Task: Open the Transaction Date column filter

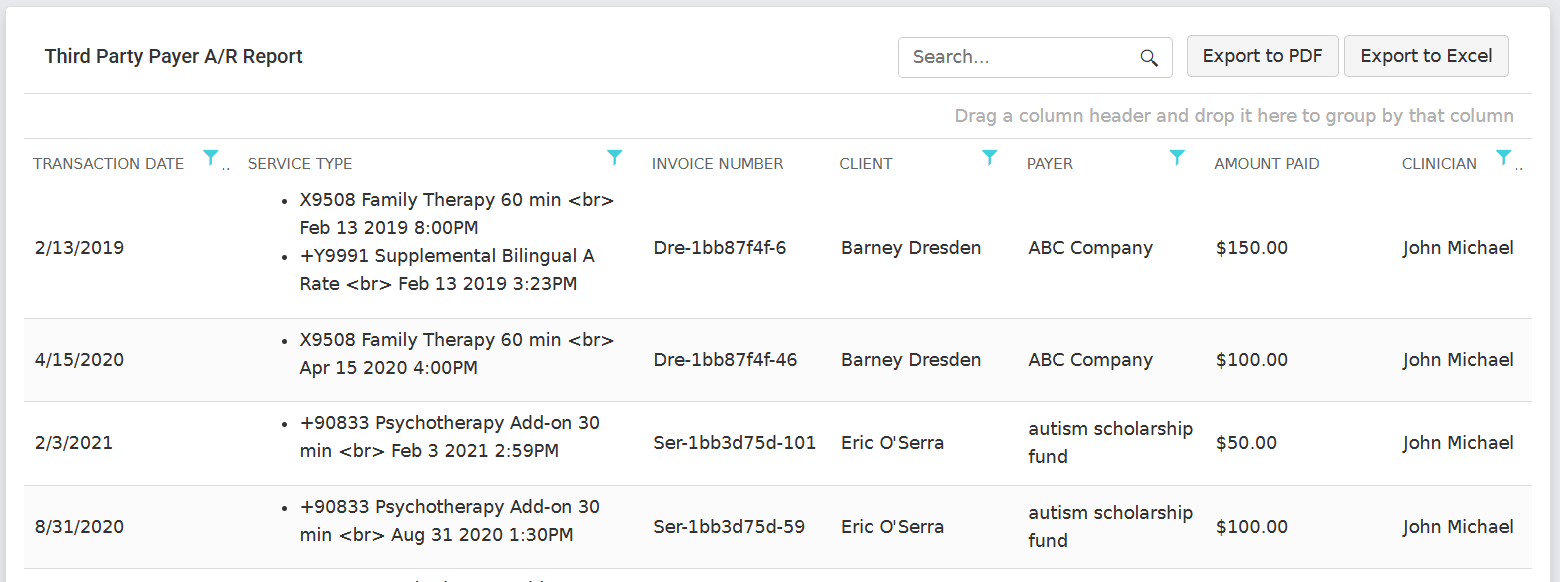Action: tap(210, 157)
